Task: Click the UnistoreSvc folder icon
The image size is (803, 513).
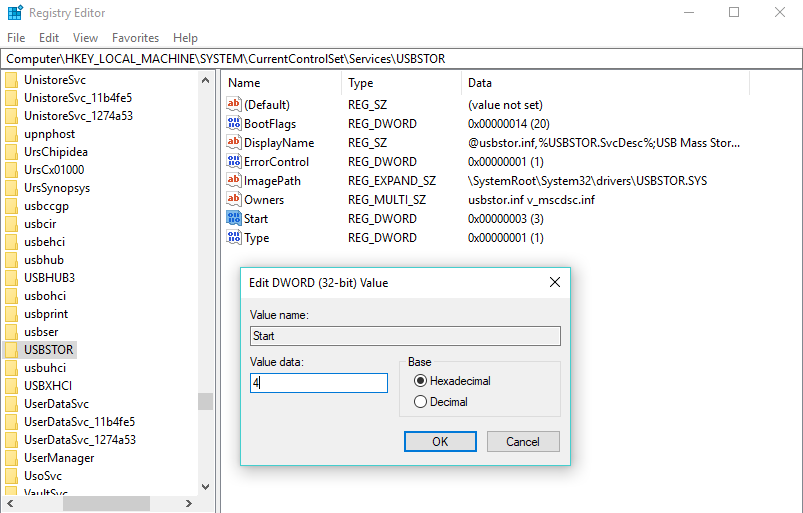Action: point(11,80)
